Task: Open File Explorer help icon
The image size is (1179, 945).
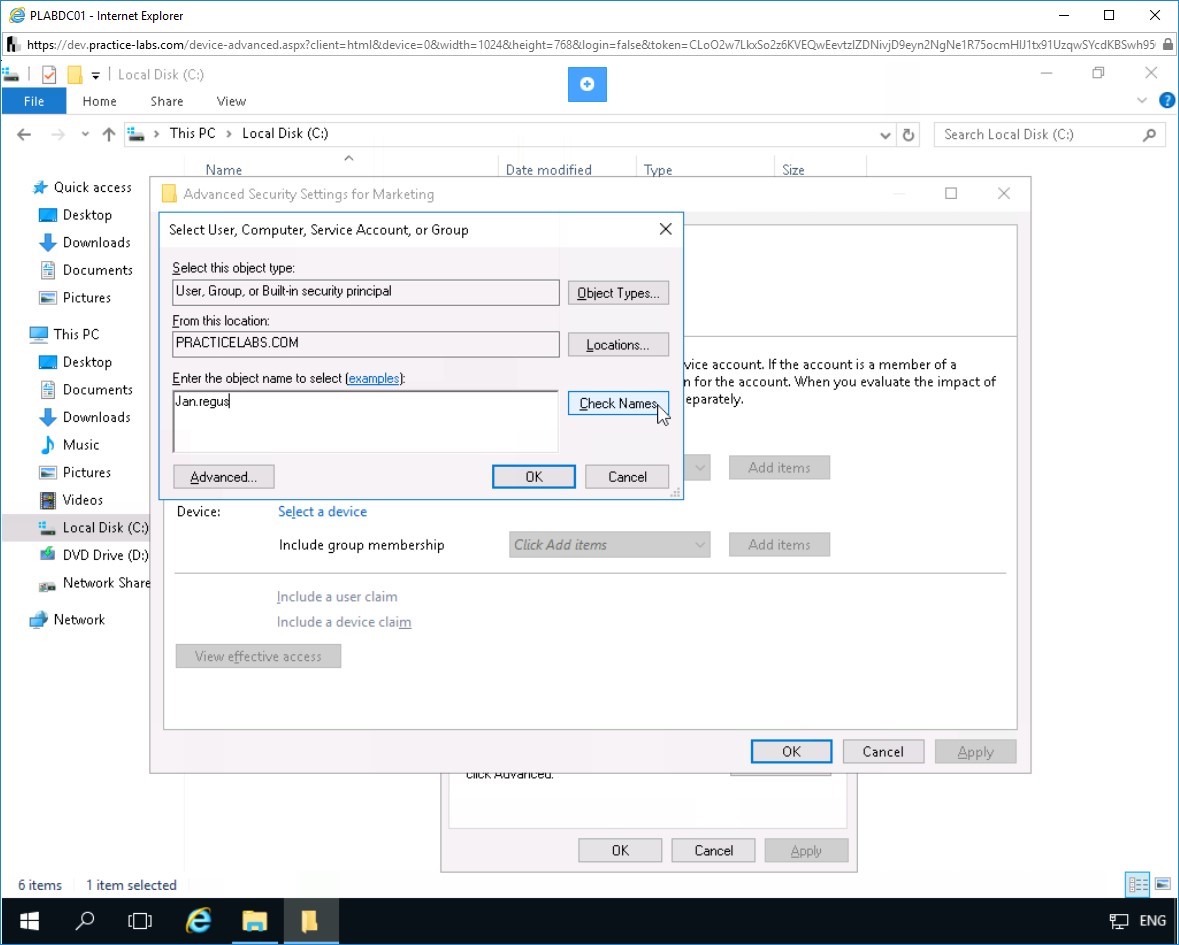Action: point(1167,100)
